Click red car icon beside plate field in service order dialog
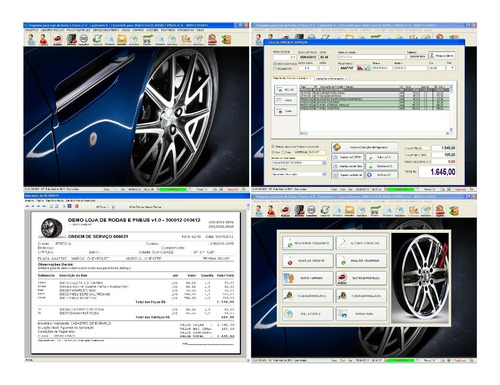500x385 pixels. [360, 68]
